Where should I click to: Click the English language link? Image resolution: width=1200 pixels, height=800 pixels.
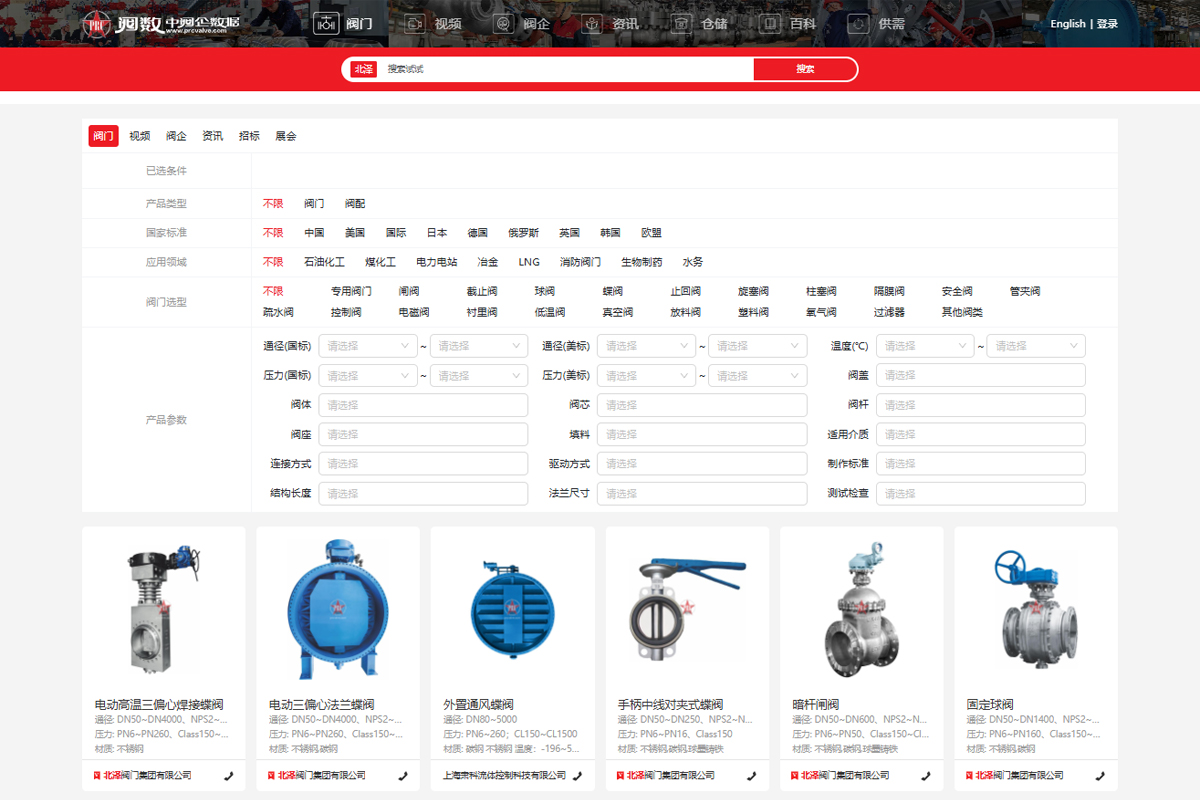click(1067, 24)
